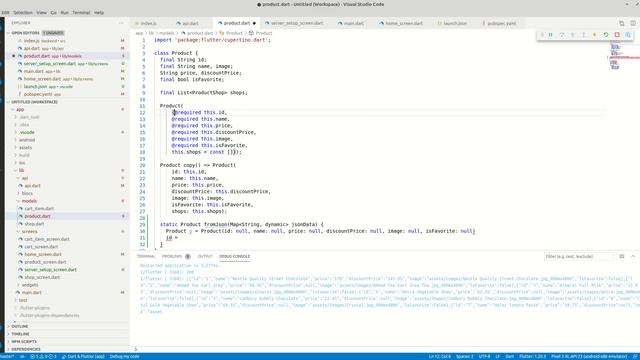Image resolution: width=640 pixels, height=360 pixels.
Task: Click the compare changes icon in editor title
Action: (622, 23)
